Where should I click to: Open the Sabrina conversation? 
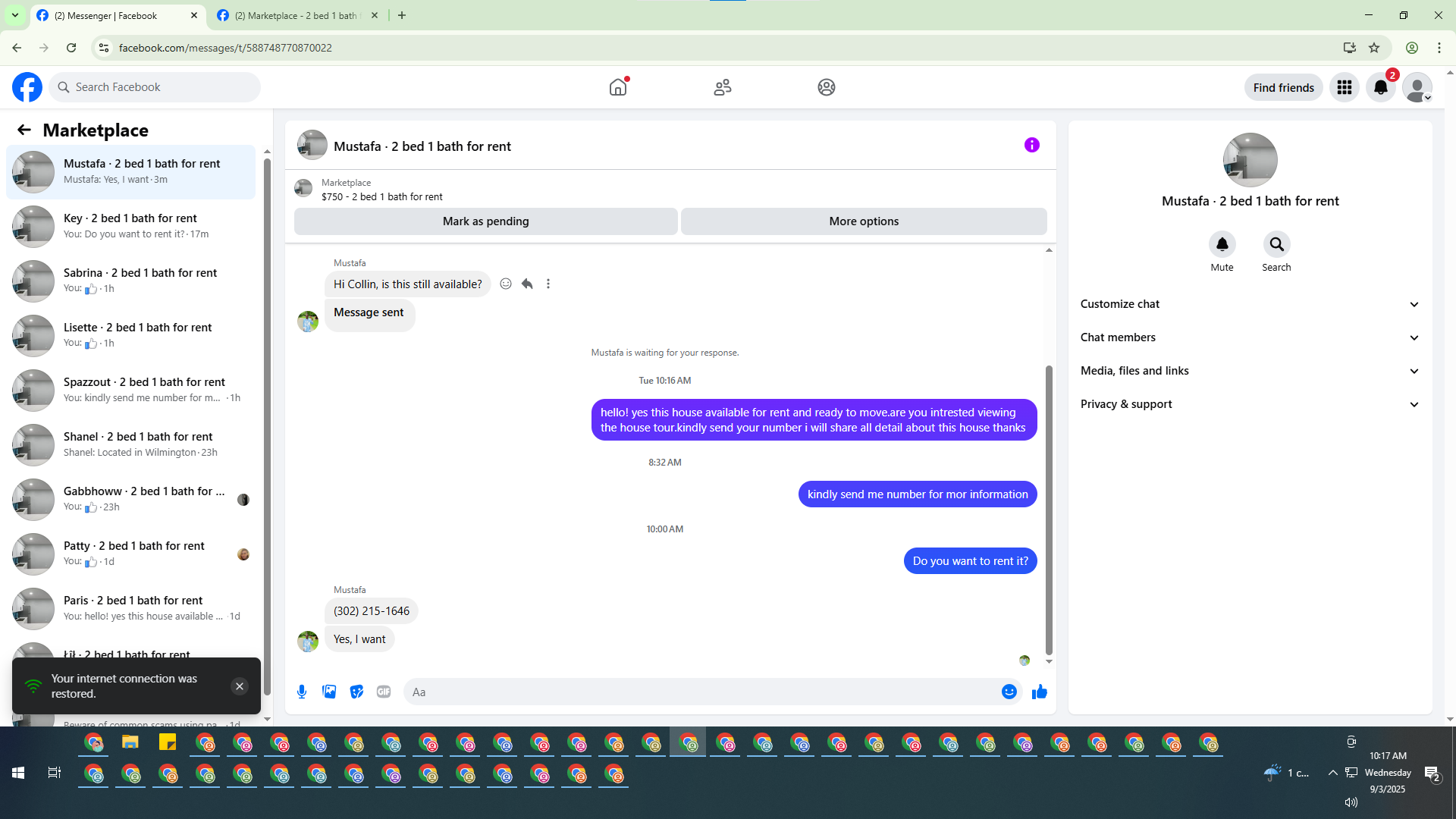tap(130, 281)
